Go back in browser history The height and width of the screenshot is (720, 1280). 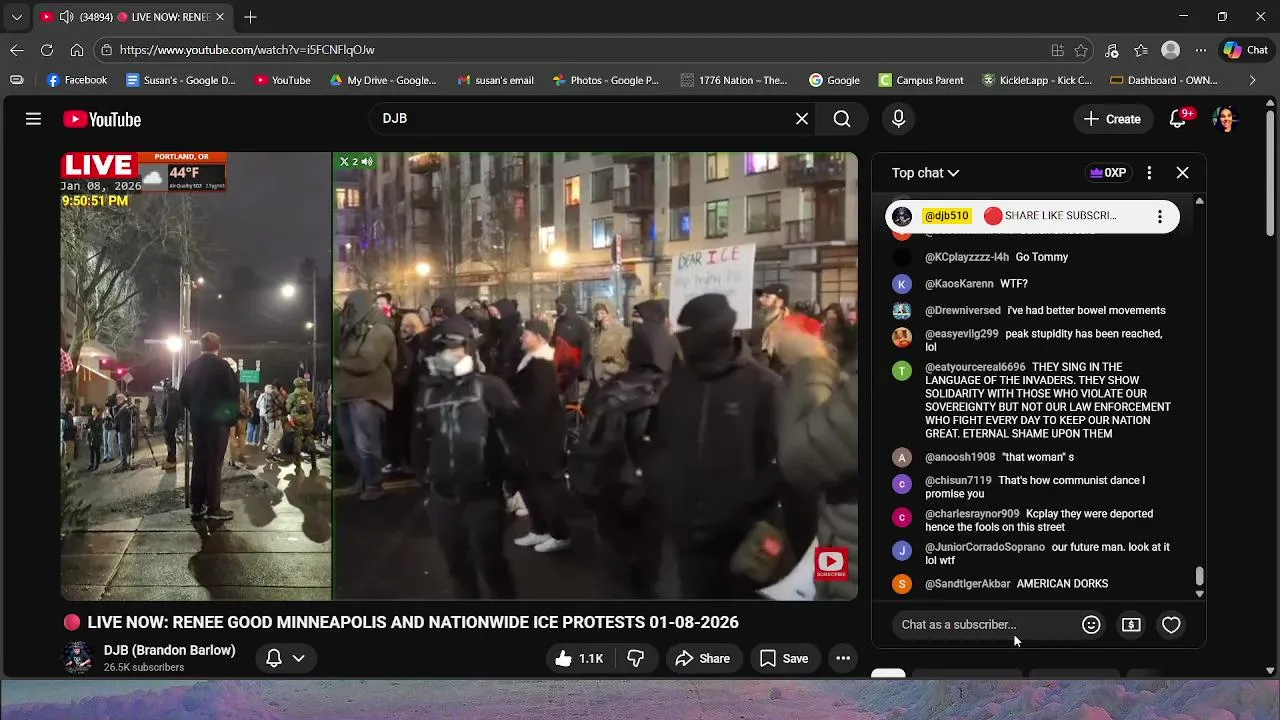point(17,50)
